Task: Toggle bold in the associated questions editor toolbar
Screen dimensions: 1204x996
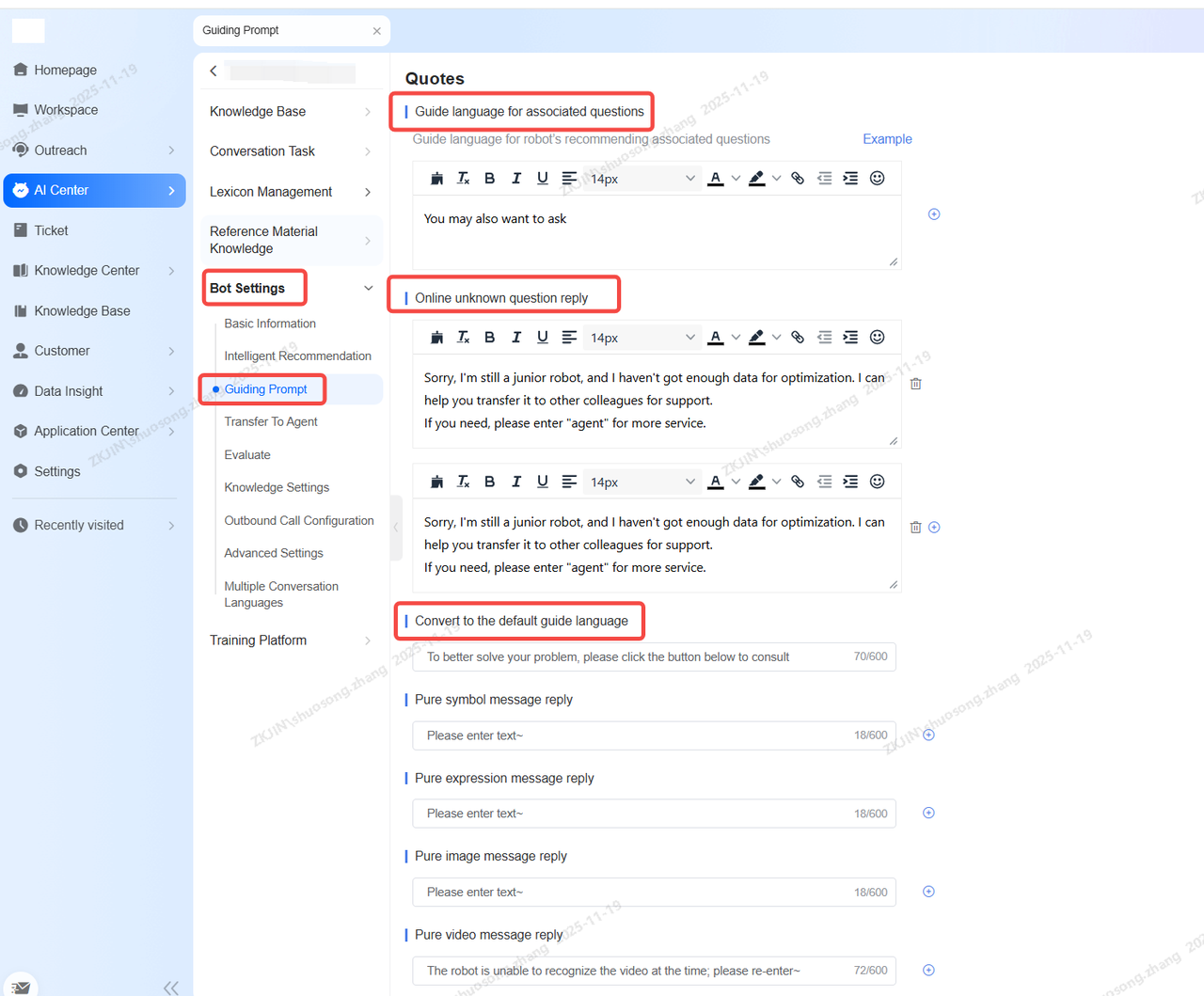Action: coord(489,179)
